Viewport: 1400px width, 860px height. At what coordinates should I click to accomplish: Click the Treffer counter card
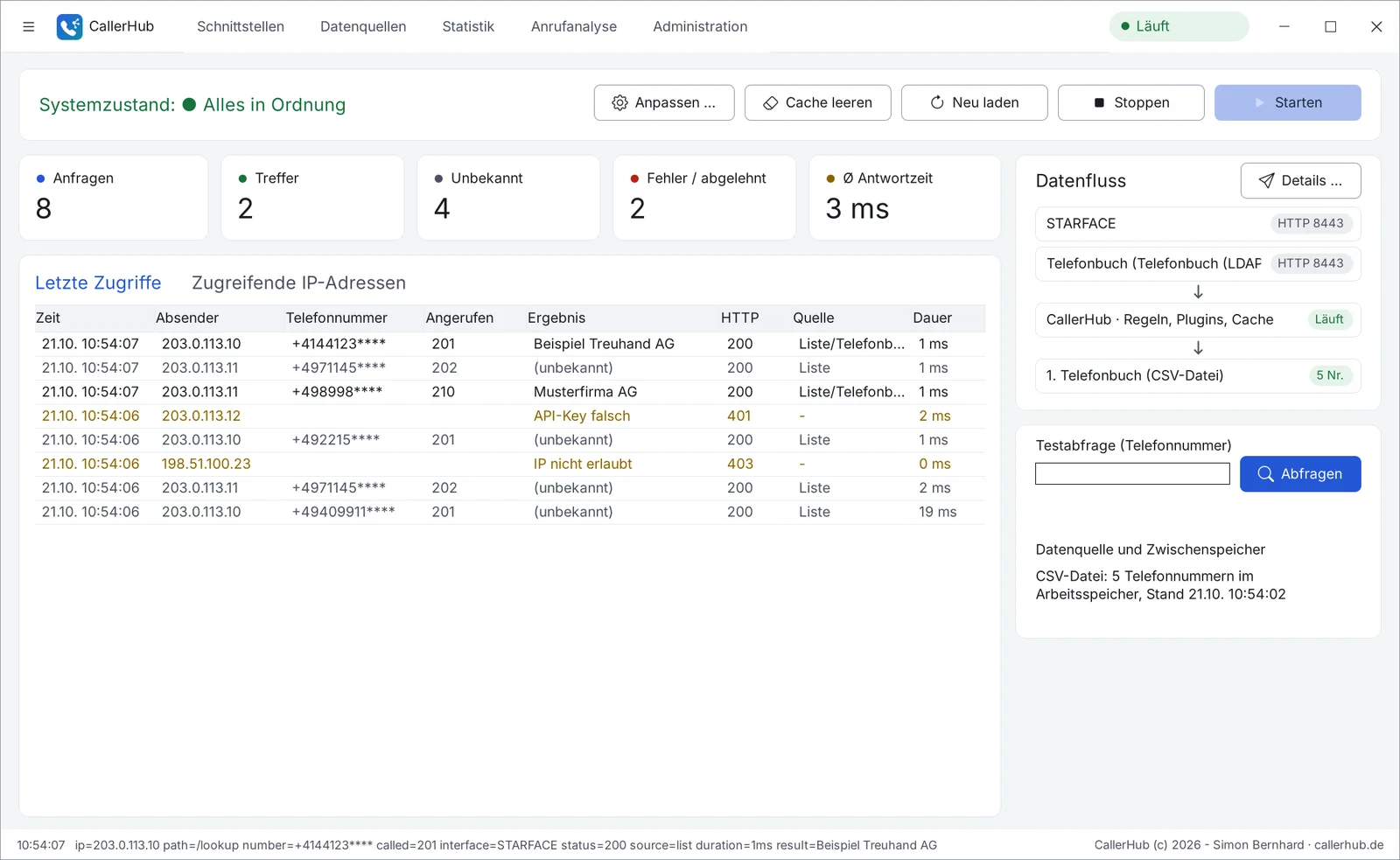(312, 198)
